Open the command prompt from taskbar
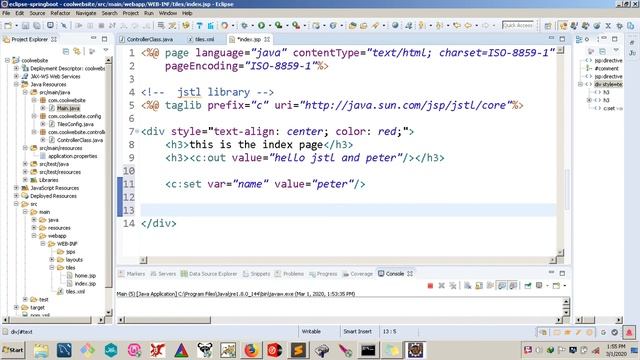Screen dimensions: 640x360 368,350
